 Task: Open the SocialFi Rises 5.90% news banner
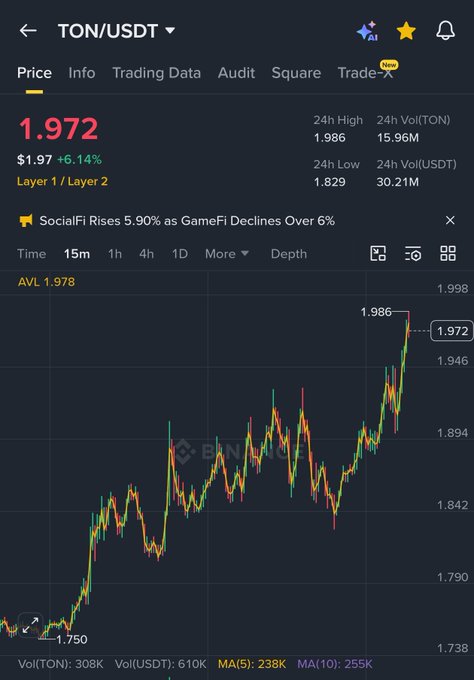[187, 221]
